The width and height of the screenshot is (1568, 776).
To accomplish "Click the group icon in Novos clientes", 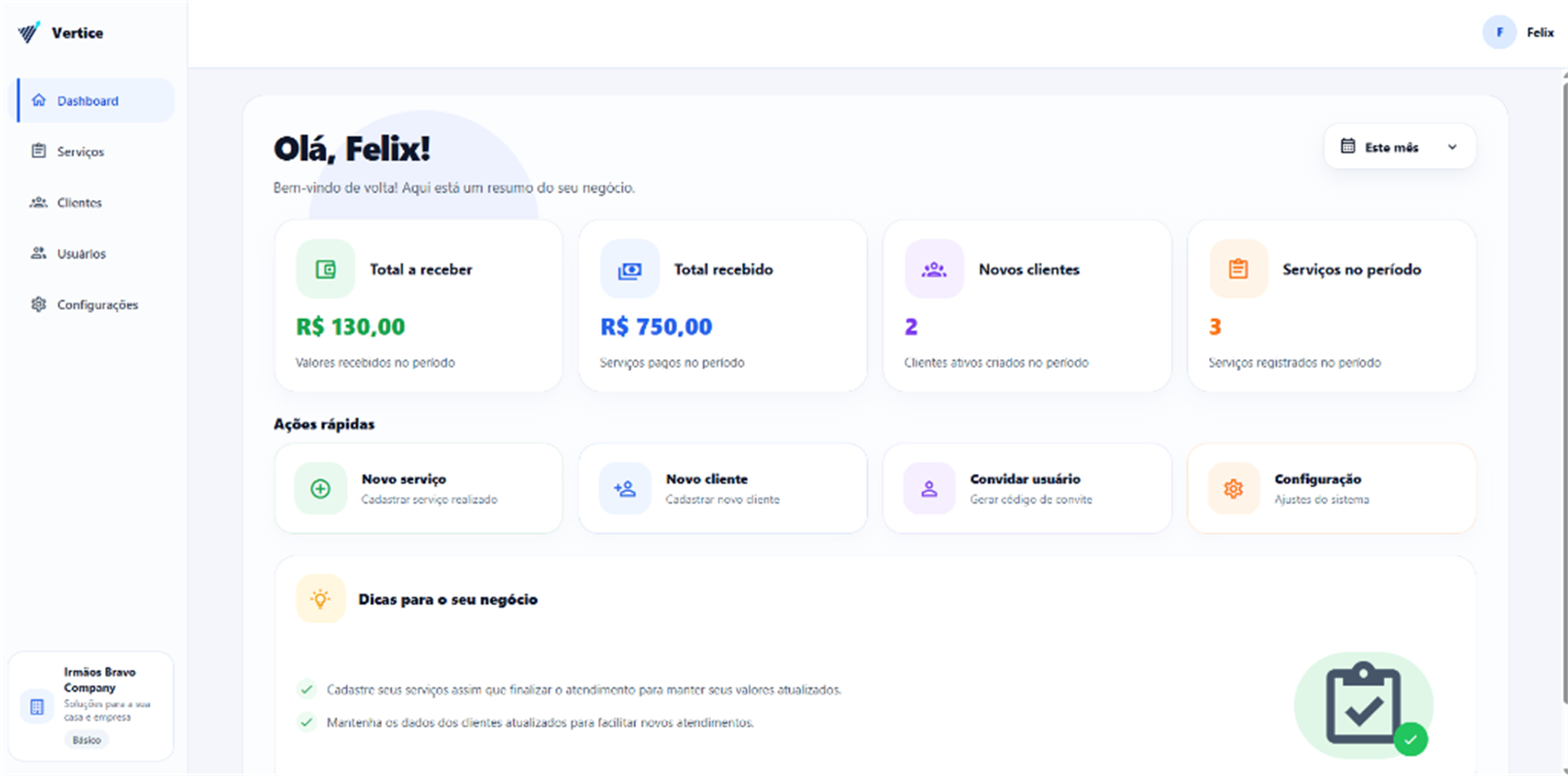I will 933,269.
